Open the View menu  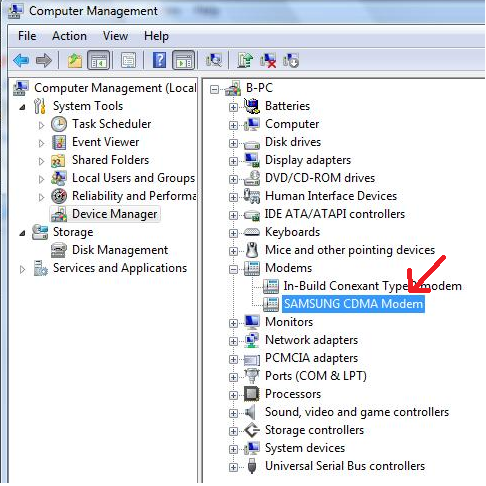[115, 36]
